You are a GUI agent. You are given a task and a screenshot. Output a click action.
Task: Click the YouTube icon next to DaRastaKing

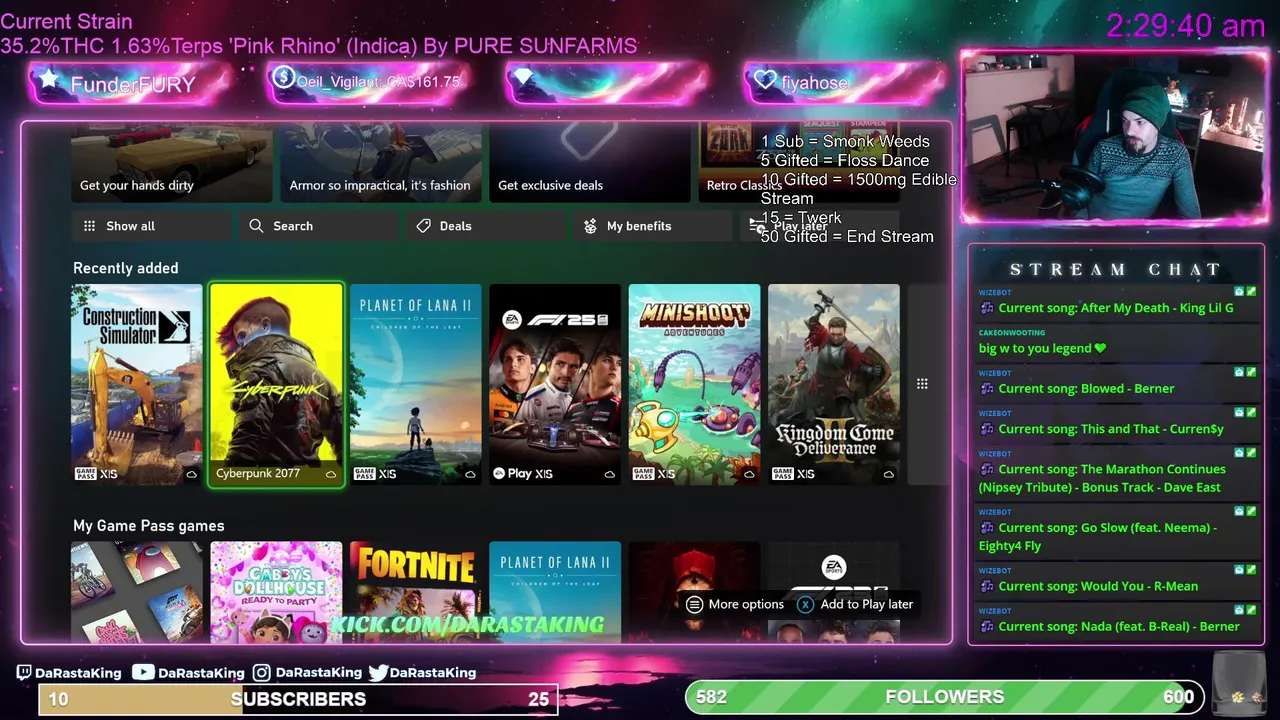[x=143, y=673]
